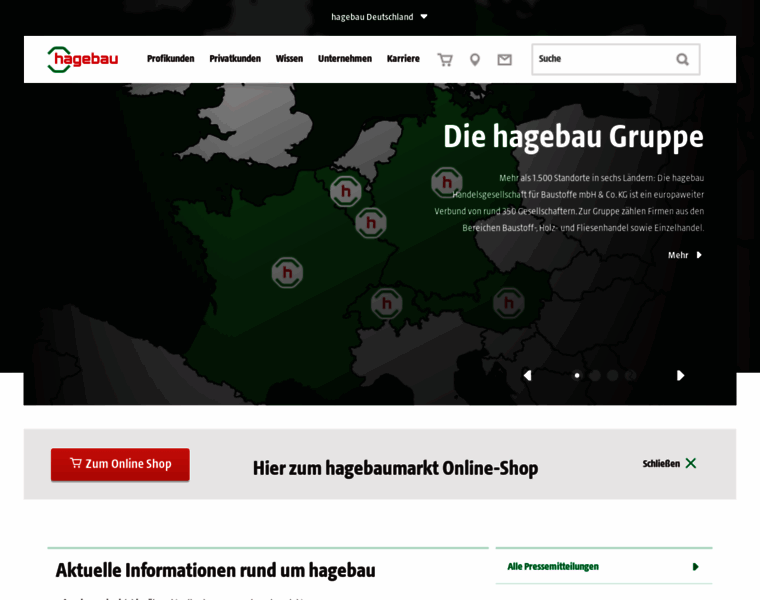Select the hagebau map marker over Austria

point(508,303)
